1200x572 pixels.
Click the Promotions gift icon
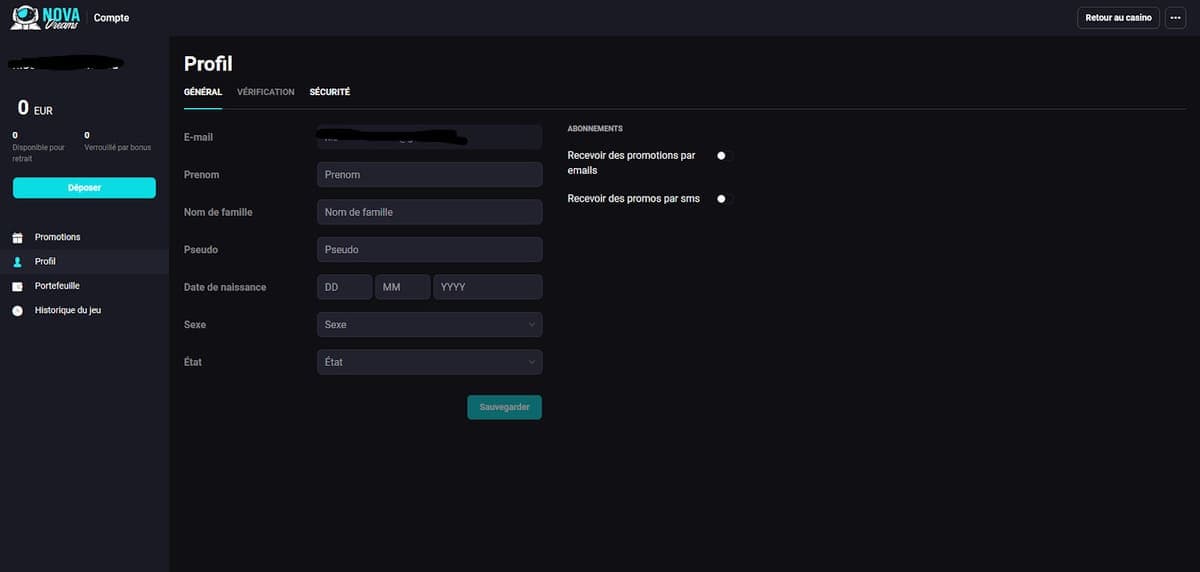pyautogui.click(x=17, y=238)
